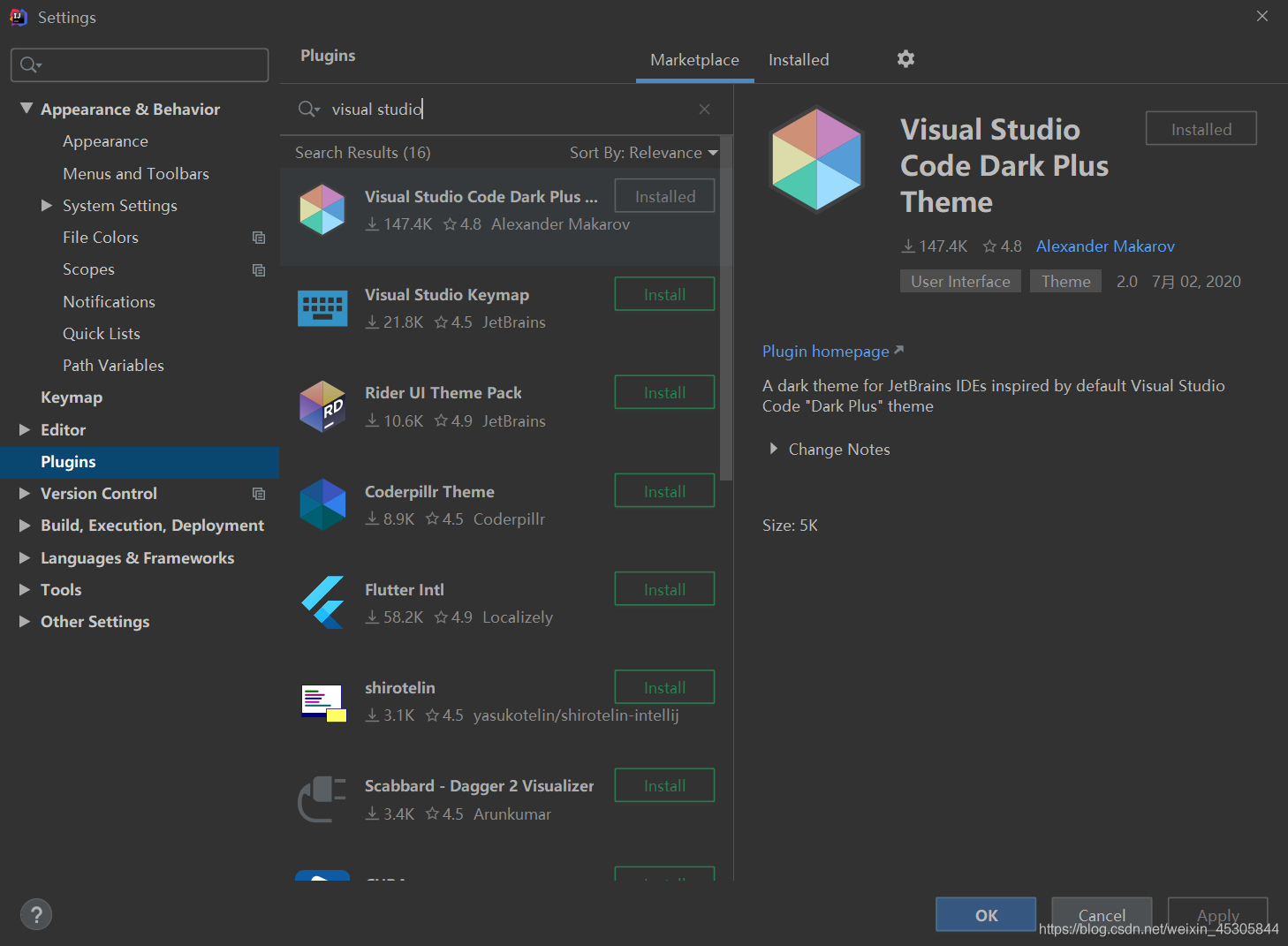
Task: Open File Colors settings
Action: (101, 238)
